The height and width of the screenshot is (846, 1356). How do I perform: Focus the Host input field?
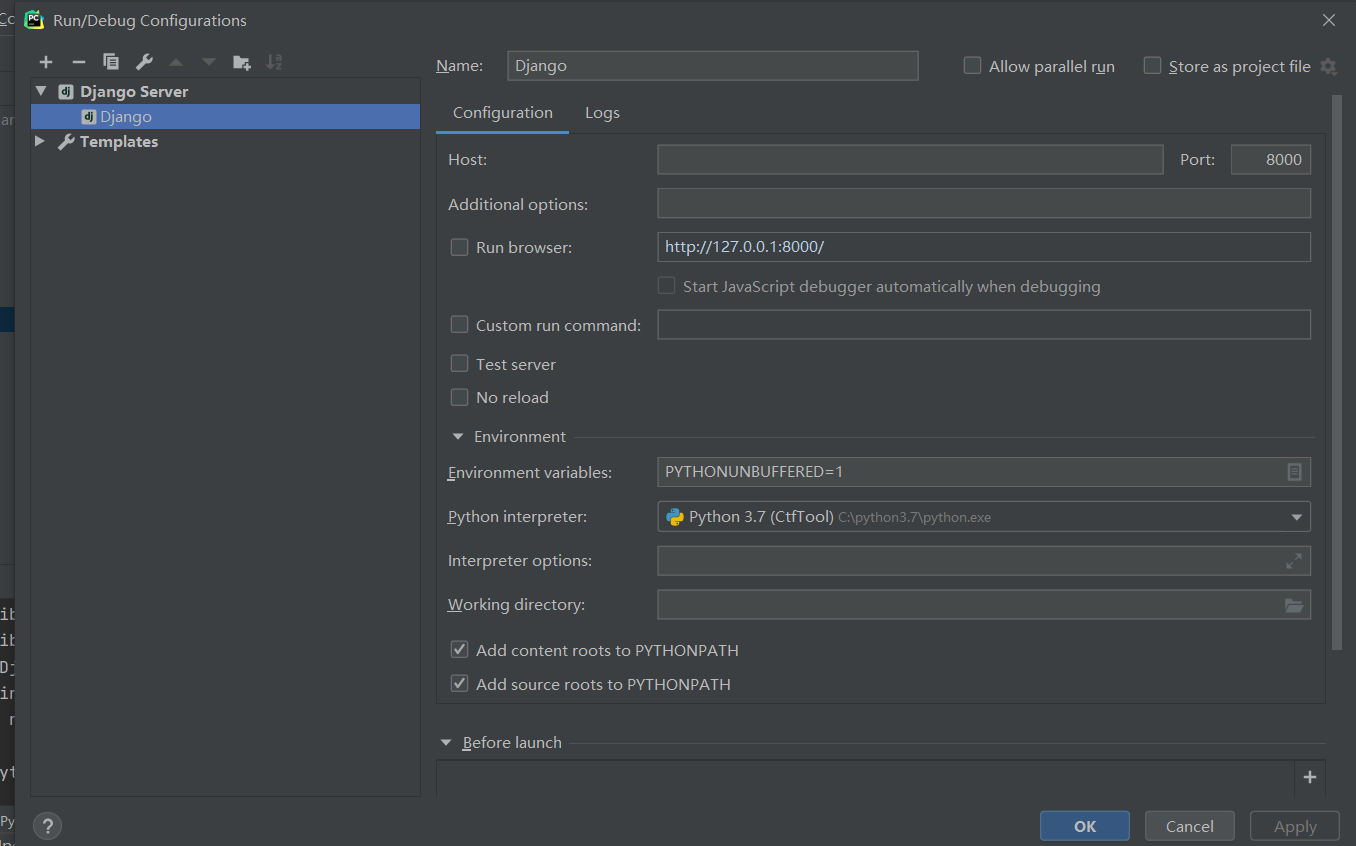point(910,160)
